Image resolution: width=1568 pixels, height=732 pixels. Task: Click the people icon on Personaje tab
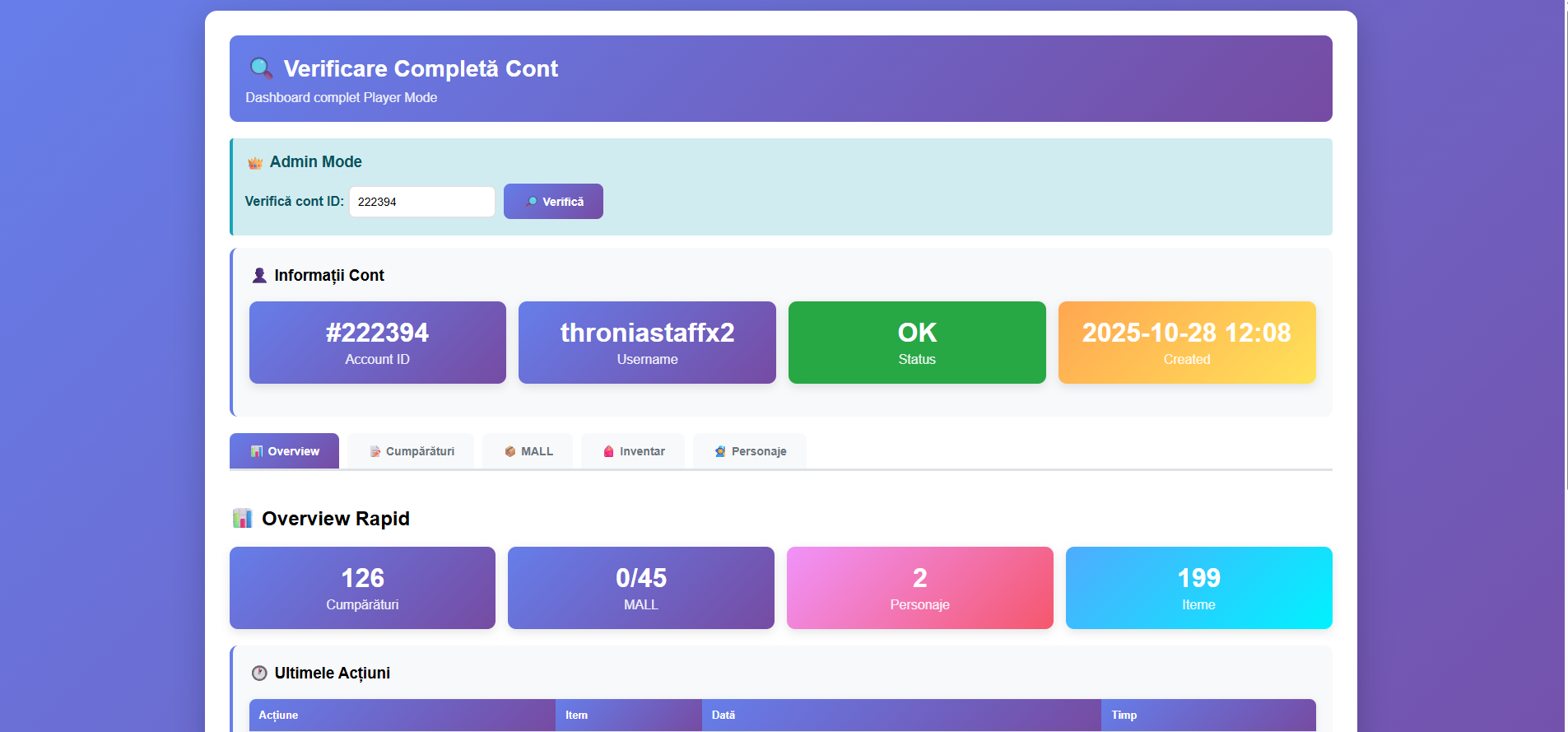tap(721, 450)
